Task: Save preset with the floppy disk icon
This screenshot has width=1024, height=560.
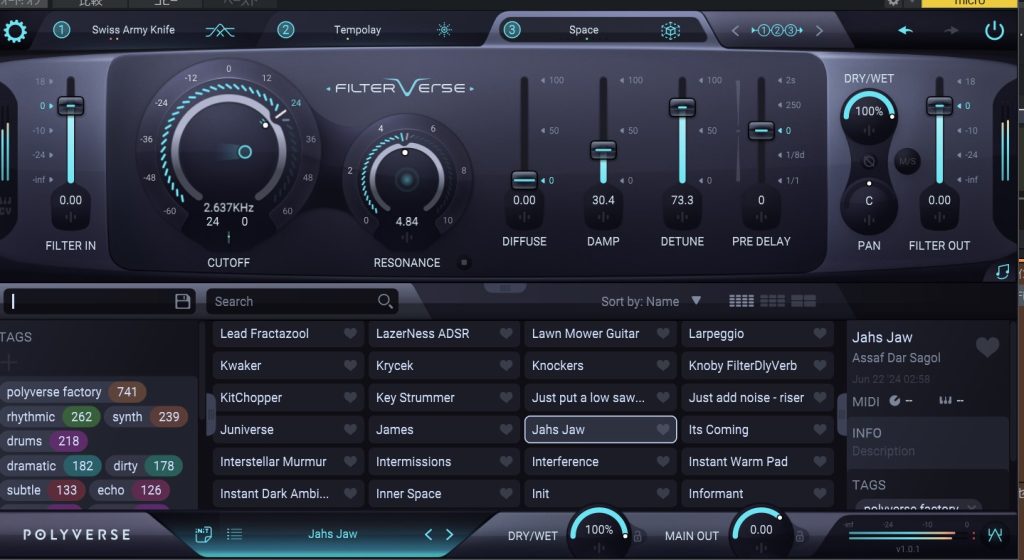Action: tap(183, 301)
